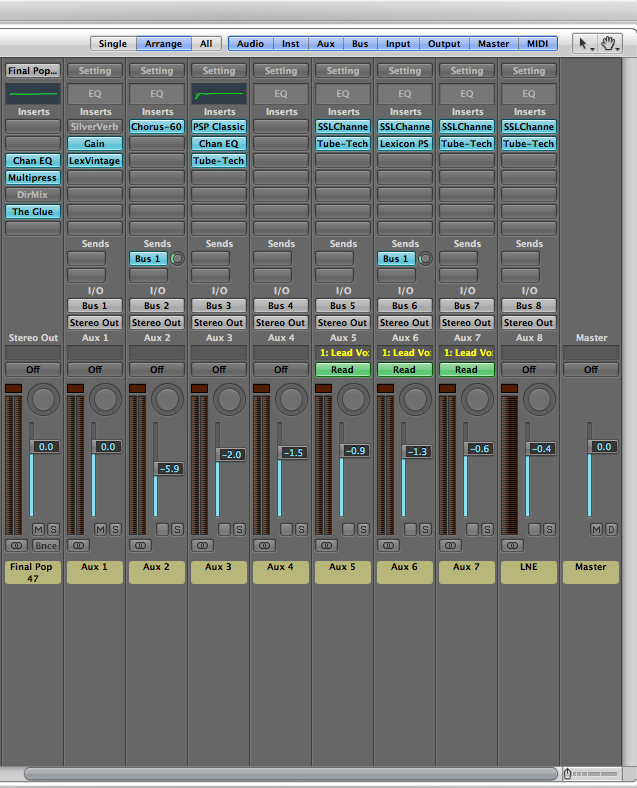Viewport: 637px width, 788px height.
Task: Click the Aux 3 volume fader at -2.0
Action: 232,455
